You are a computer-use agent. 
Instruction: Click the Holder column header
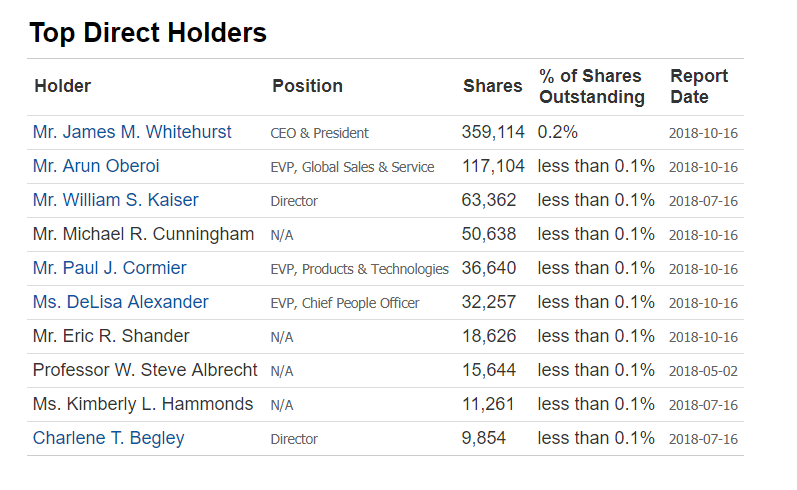point(62,86)
